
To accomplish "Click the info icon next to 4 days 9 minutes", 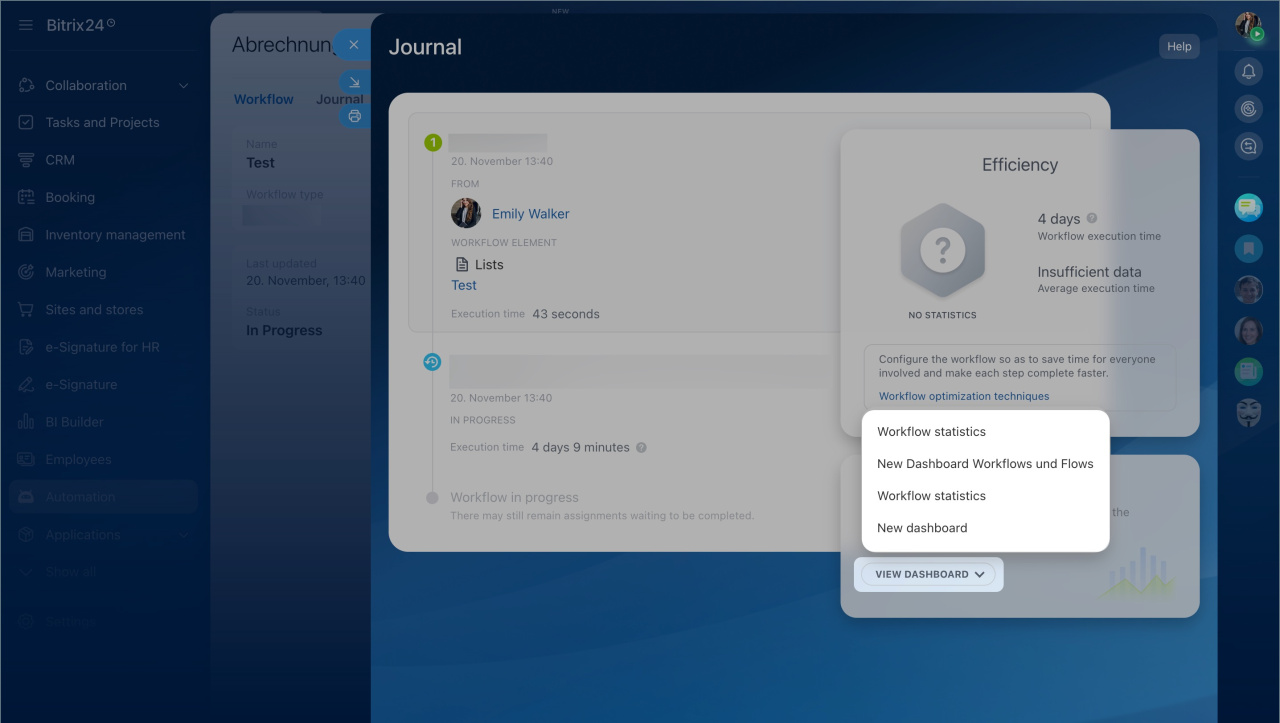I will pos(641,448).
